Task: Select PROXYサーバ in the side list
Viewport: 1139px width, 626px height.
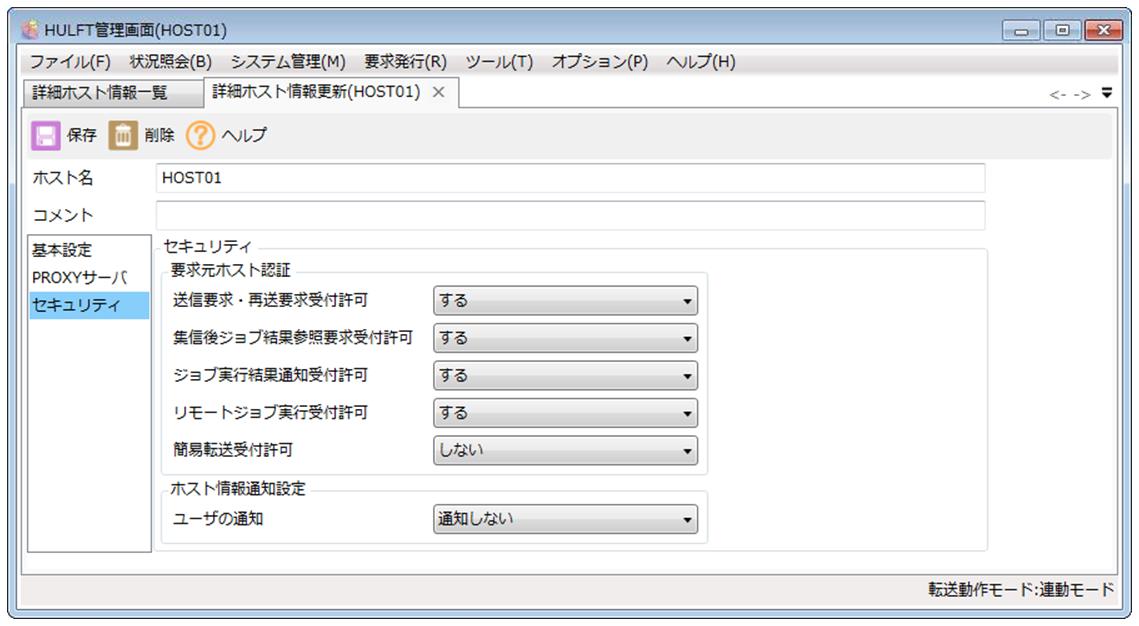Action: coord(89,278)
